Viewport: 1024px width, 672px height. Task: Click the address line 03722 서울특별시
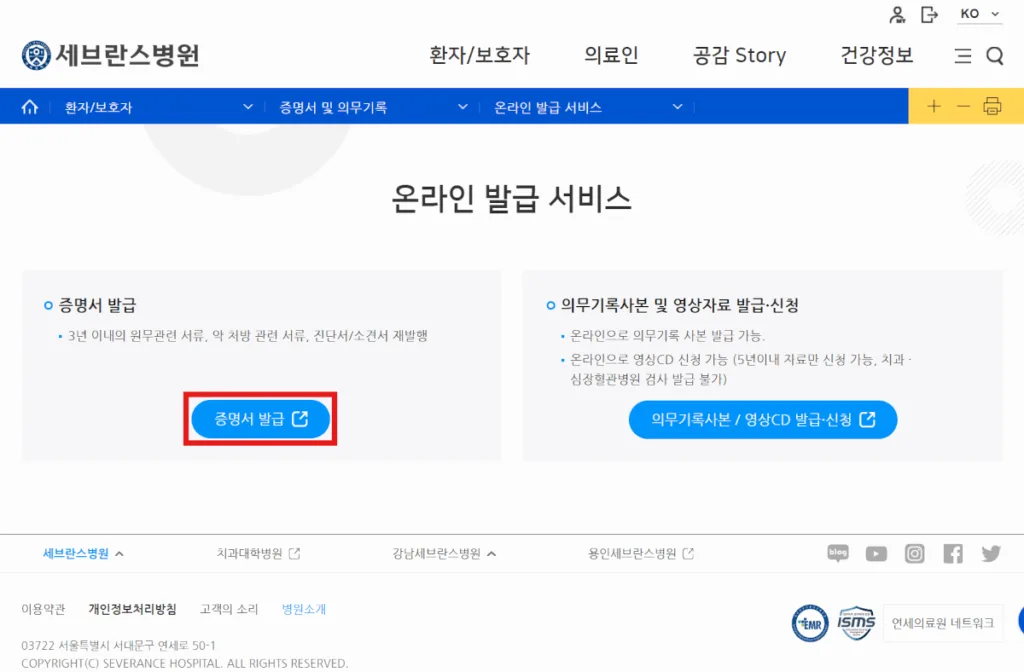click(118, 645)
